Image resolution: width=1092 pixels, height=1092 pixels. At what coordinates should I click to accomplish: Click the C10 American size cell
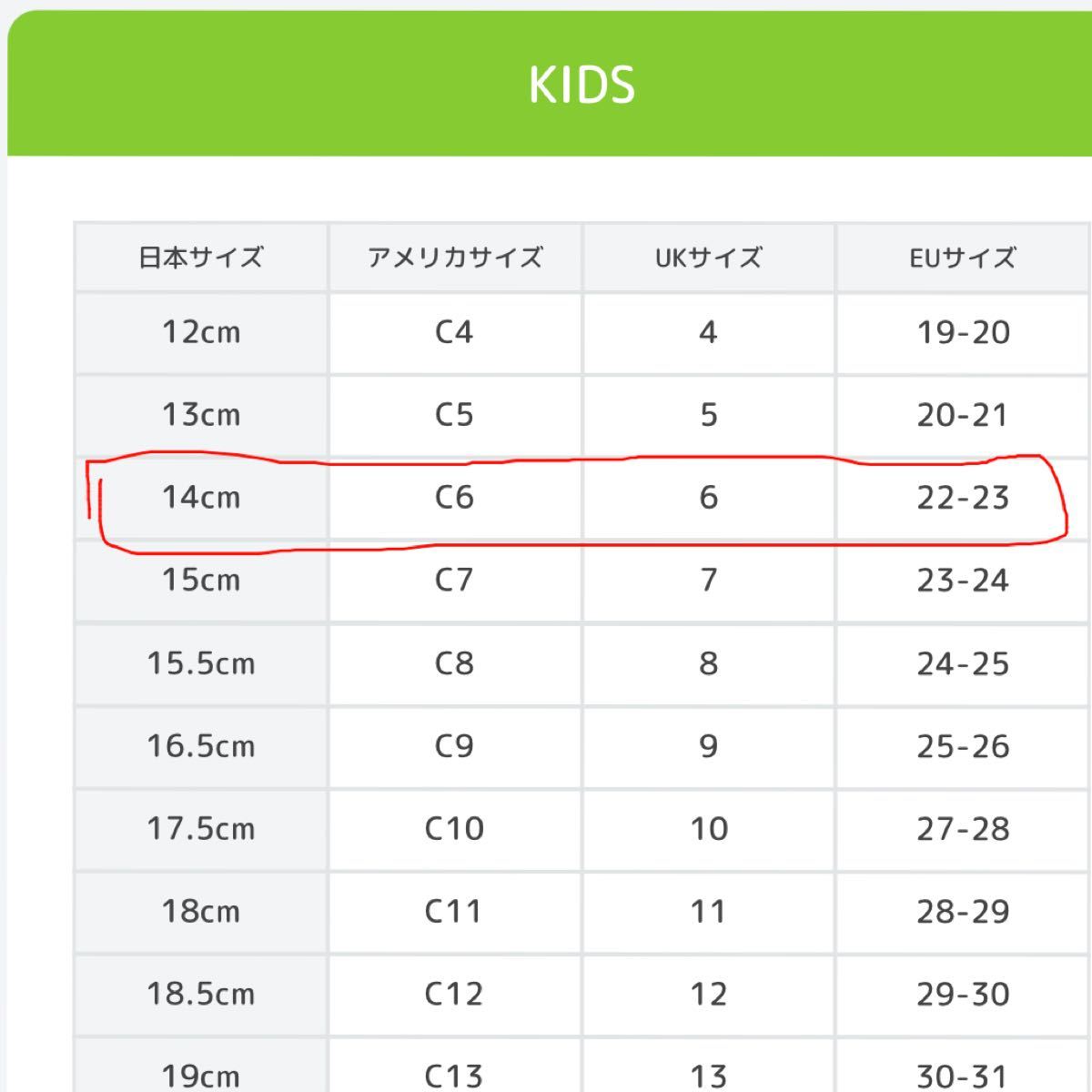click(x=455, y=829)
